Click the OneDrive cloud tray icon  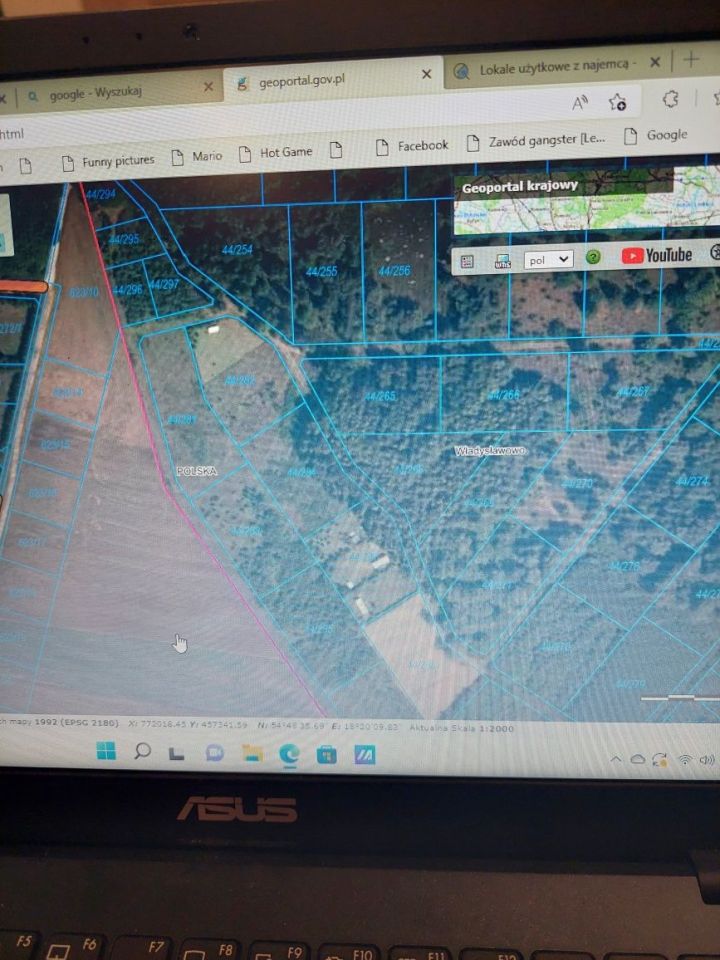(x=638, y=760)
